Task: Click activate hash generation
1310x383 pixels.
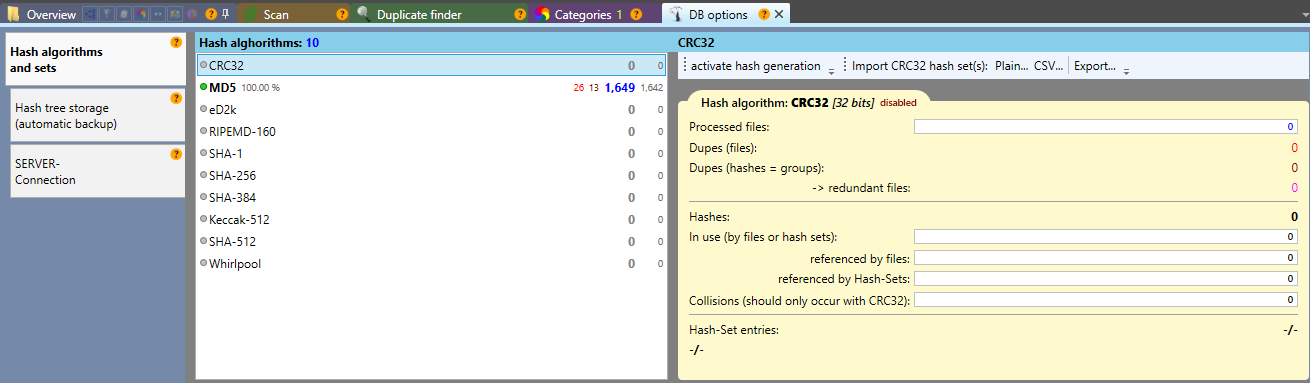Action: pos(755,65)
